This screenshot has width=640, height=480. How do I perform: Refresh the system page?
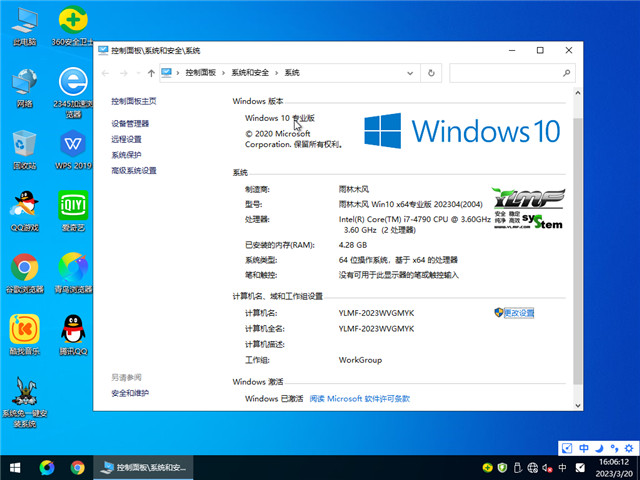[431, 73]
